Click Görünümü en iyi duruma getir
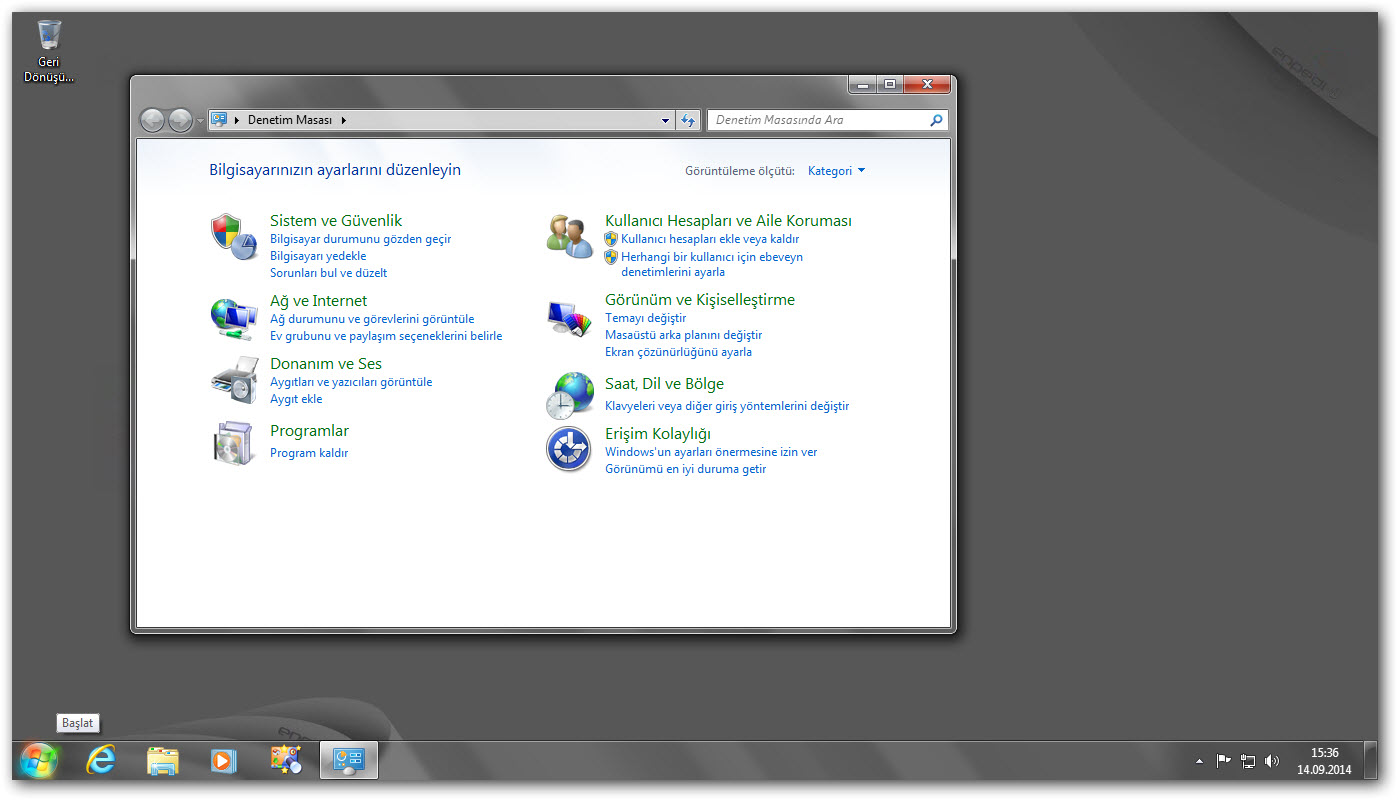Screen dimensions: 1398x800 (685, 469)
